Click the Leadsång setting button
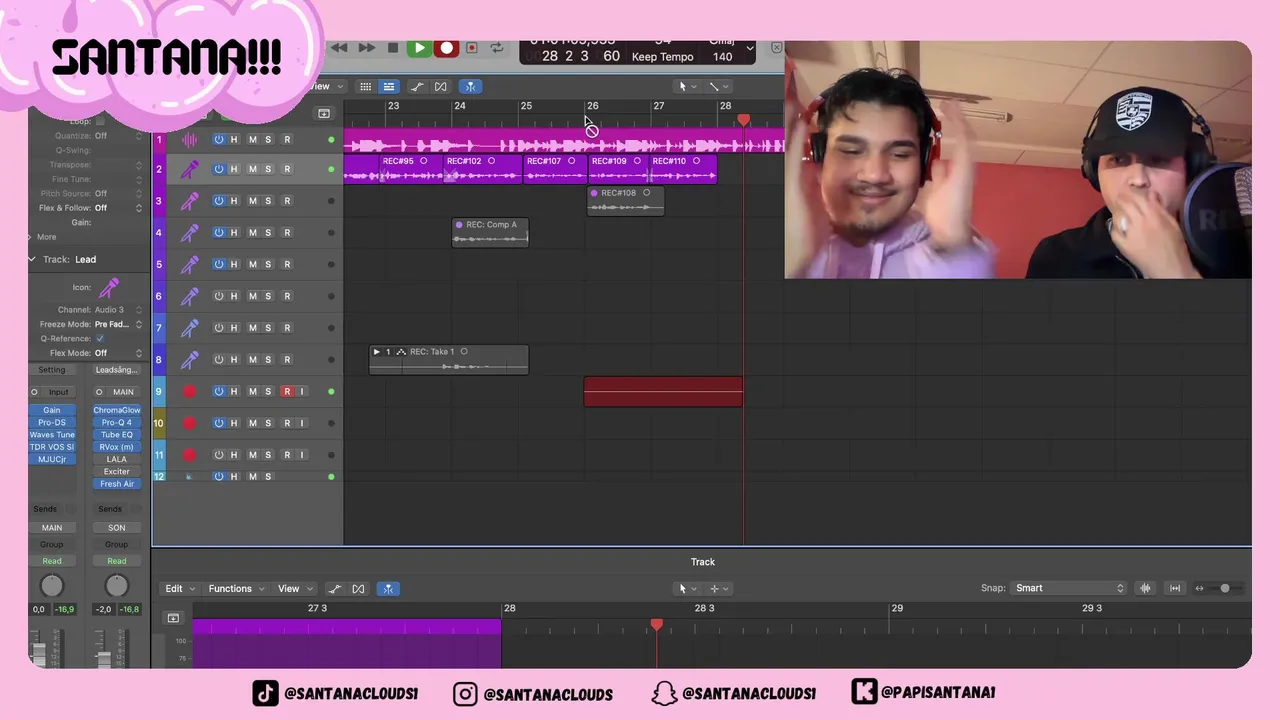This screenshot has height=720, width=1280. coord(117,370)
